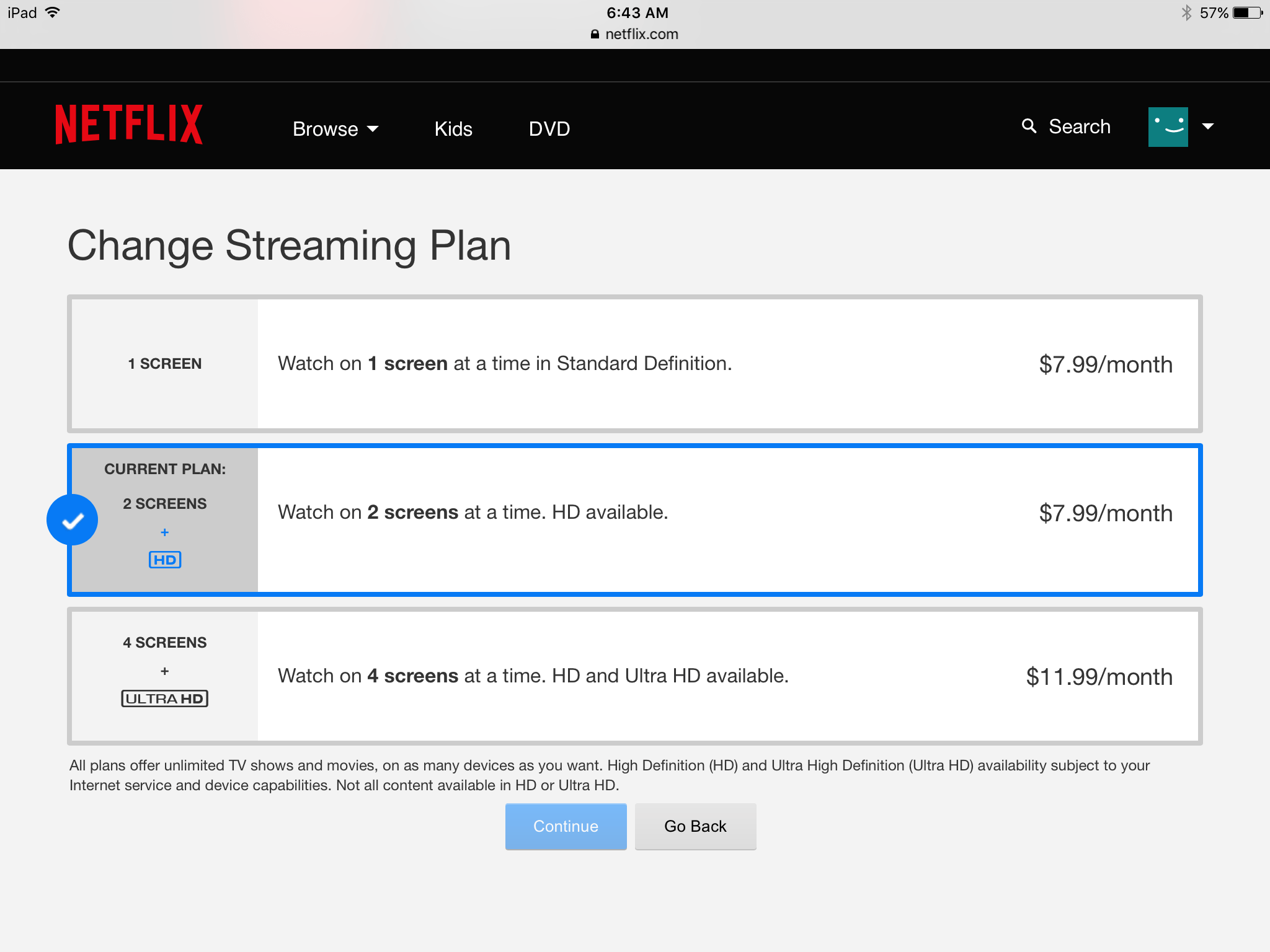Select the 1 Screen plan option
This screenshot has height=952, width=1270.
click(x=634, y=364)
